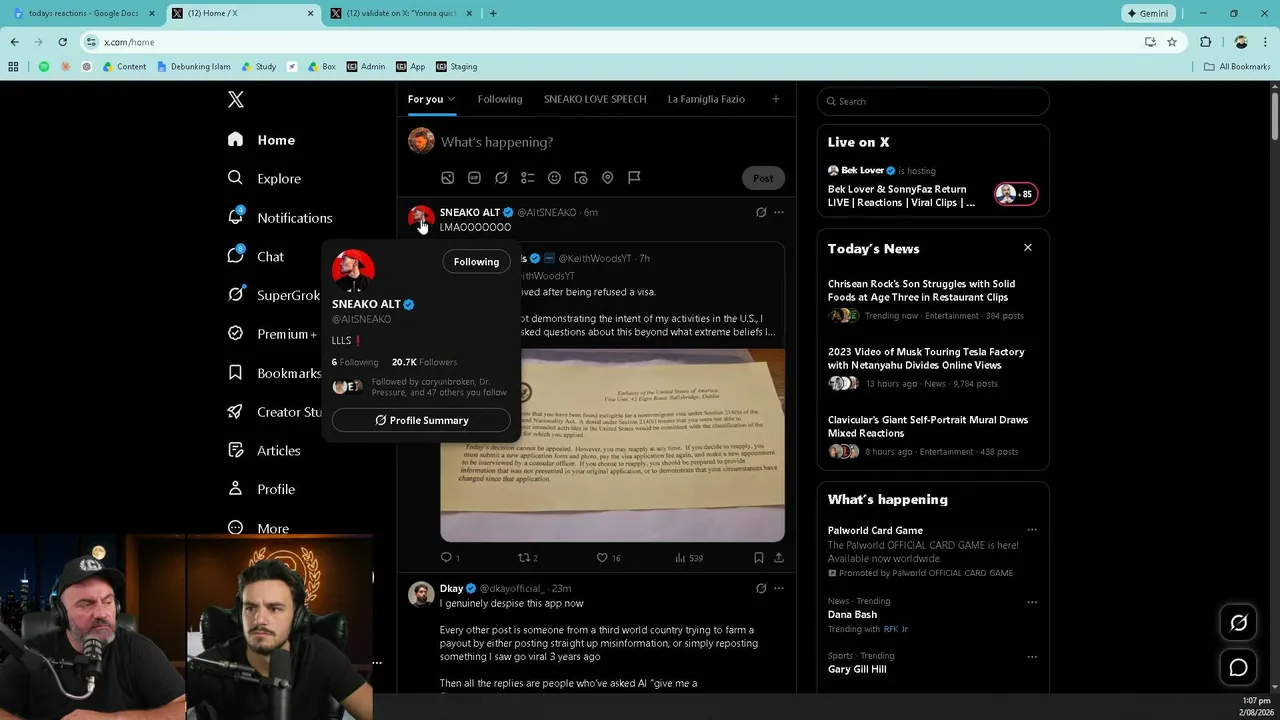Open the Staging bookmark
1280x720 pixels.
click(x=456, y=67)
